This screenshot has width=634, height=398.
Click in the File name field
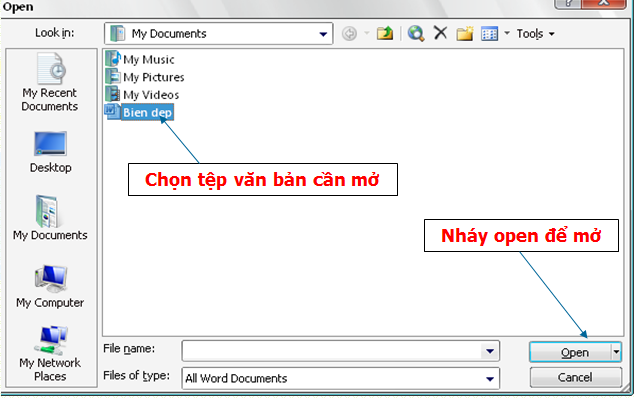(x=332, y=351)
